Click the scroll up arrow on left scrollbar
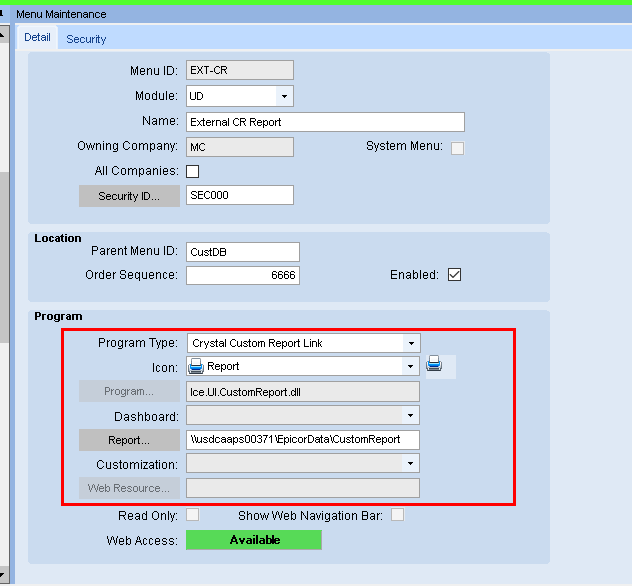632x586 pixels. pos(3,35)
